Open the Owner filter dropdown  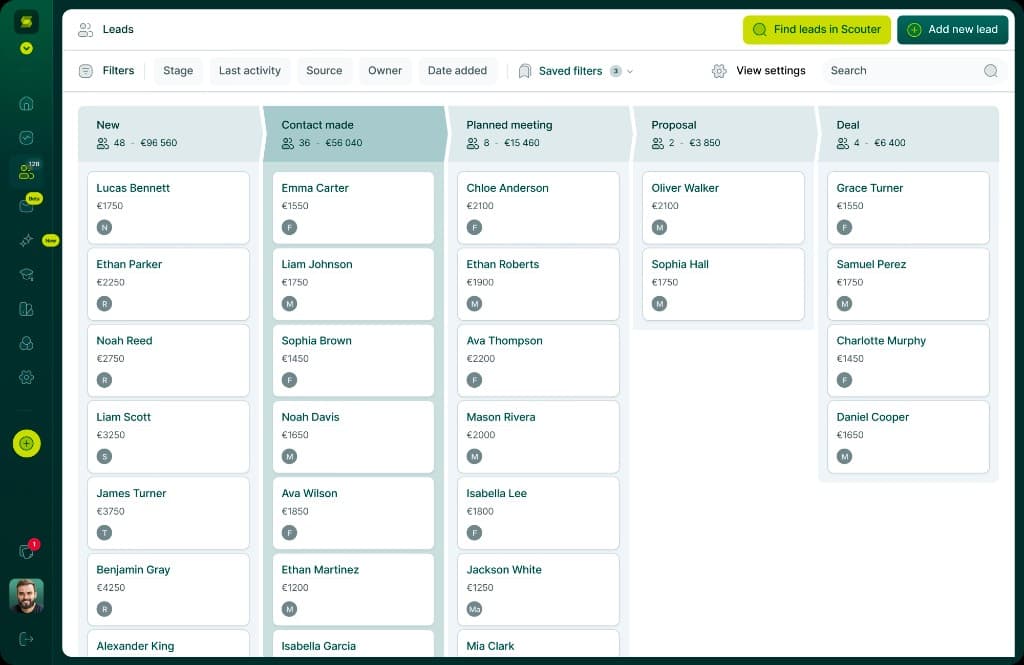pos(385,71)
